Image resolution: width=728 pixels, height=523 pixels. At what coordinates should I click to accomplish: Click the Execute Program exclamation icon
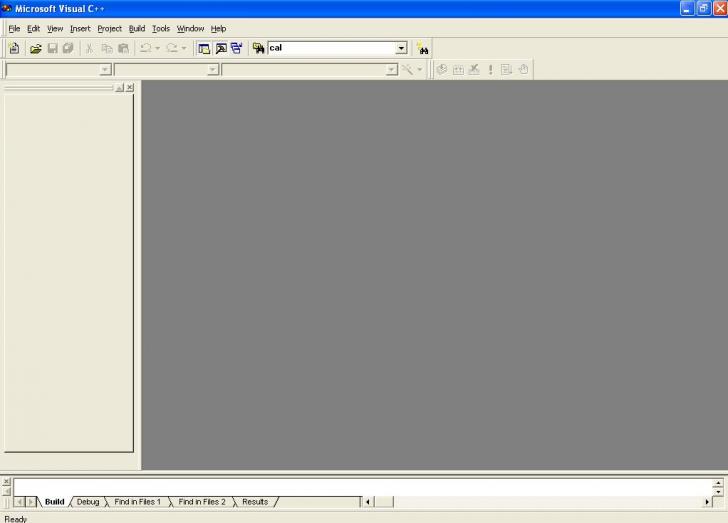[490, 70]
